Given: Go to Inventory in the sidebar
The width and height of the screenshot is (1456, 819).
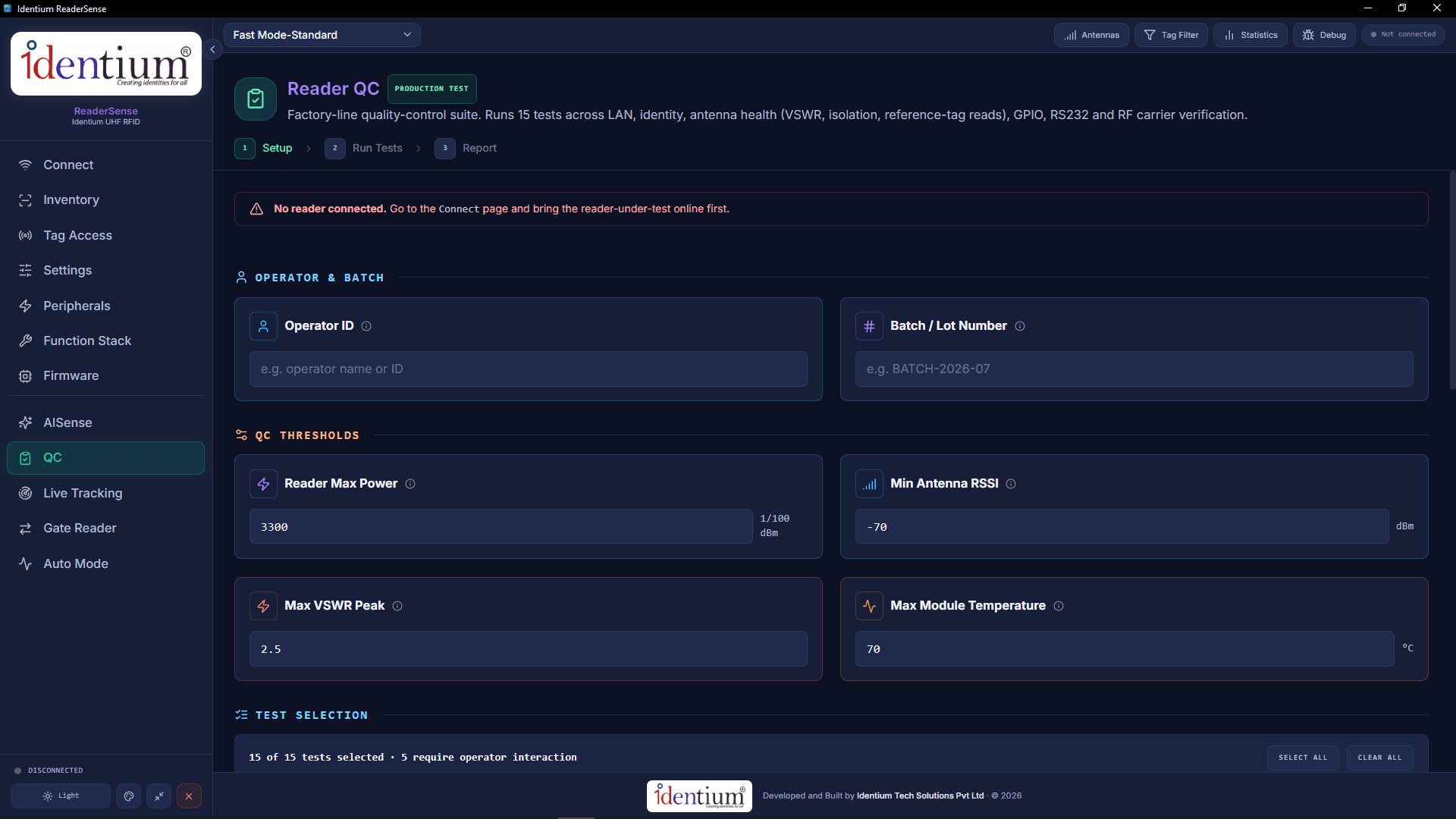Looking at the screenshot, I should pyautogui.click(x=105, y=200).
